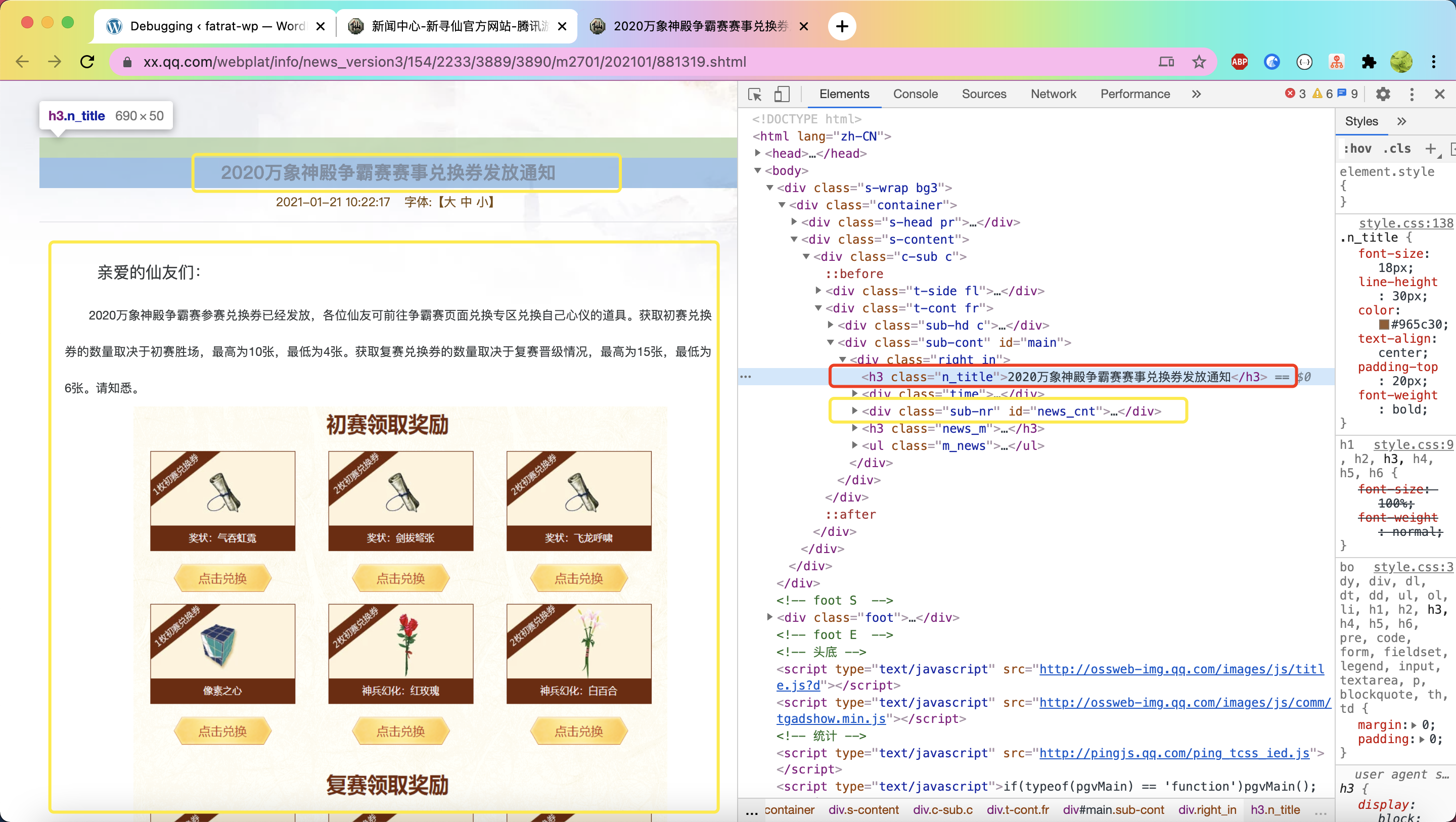Show more Styles pane tabs chevron
Screen dimensions: 1456x822
[x=1401, y=121]
